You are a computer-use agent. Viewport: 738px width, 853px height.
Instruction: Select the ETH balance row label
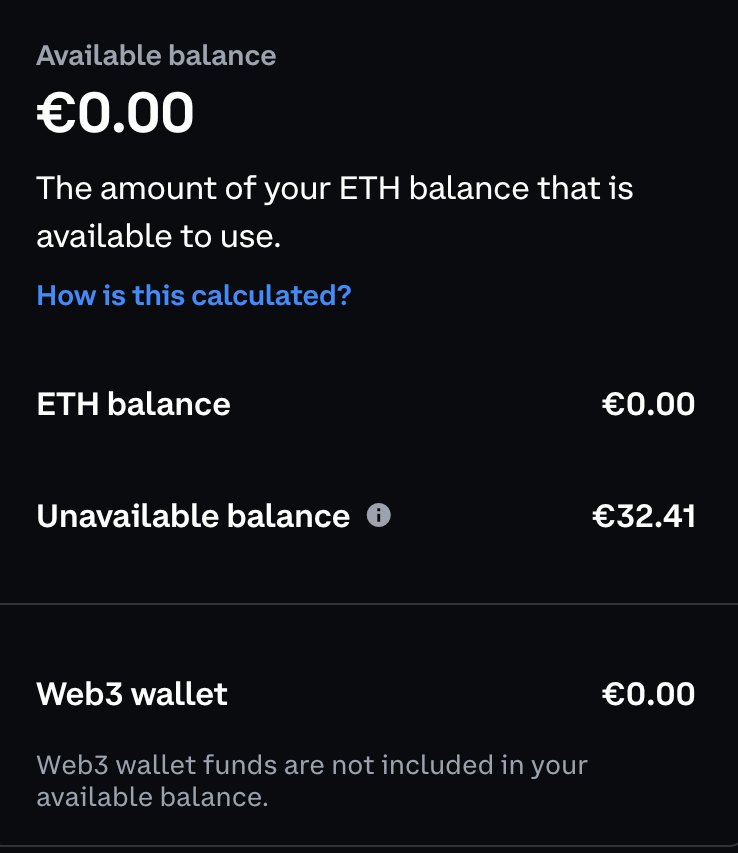[134, 404]
